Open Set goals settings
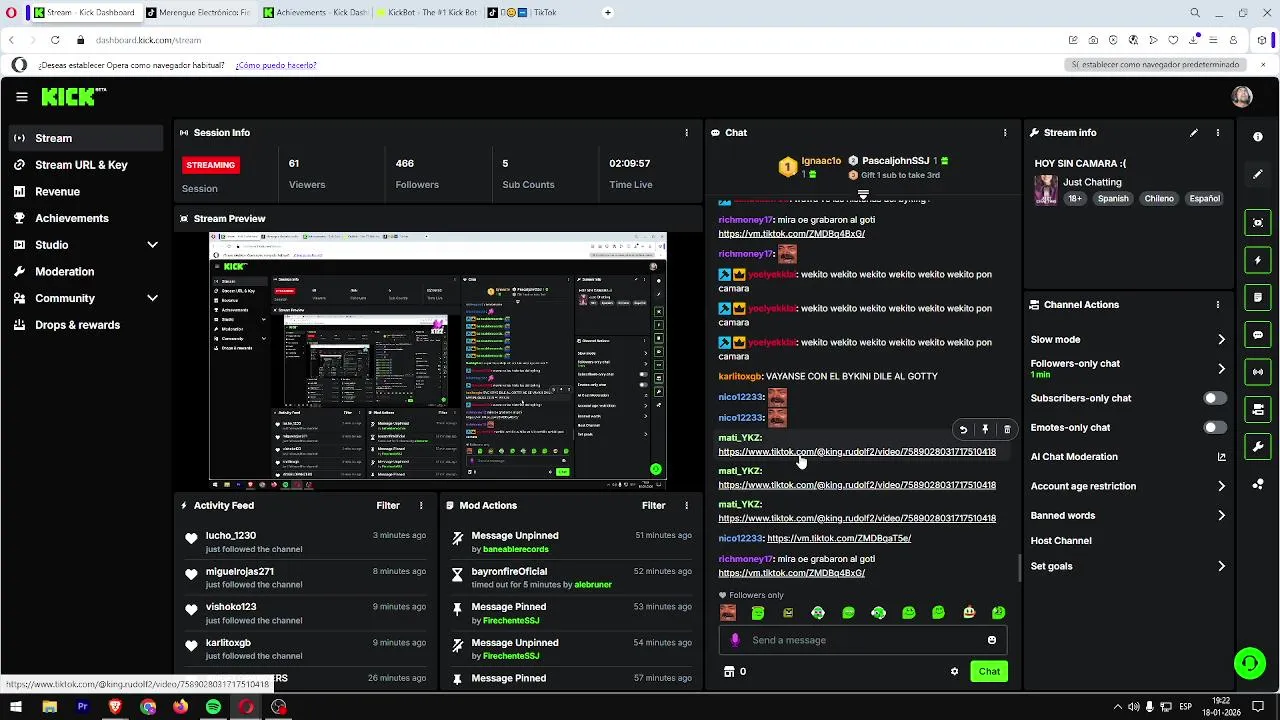The image size is (1280, 720). [x=1128, y=567]
